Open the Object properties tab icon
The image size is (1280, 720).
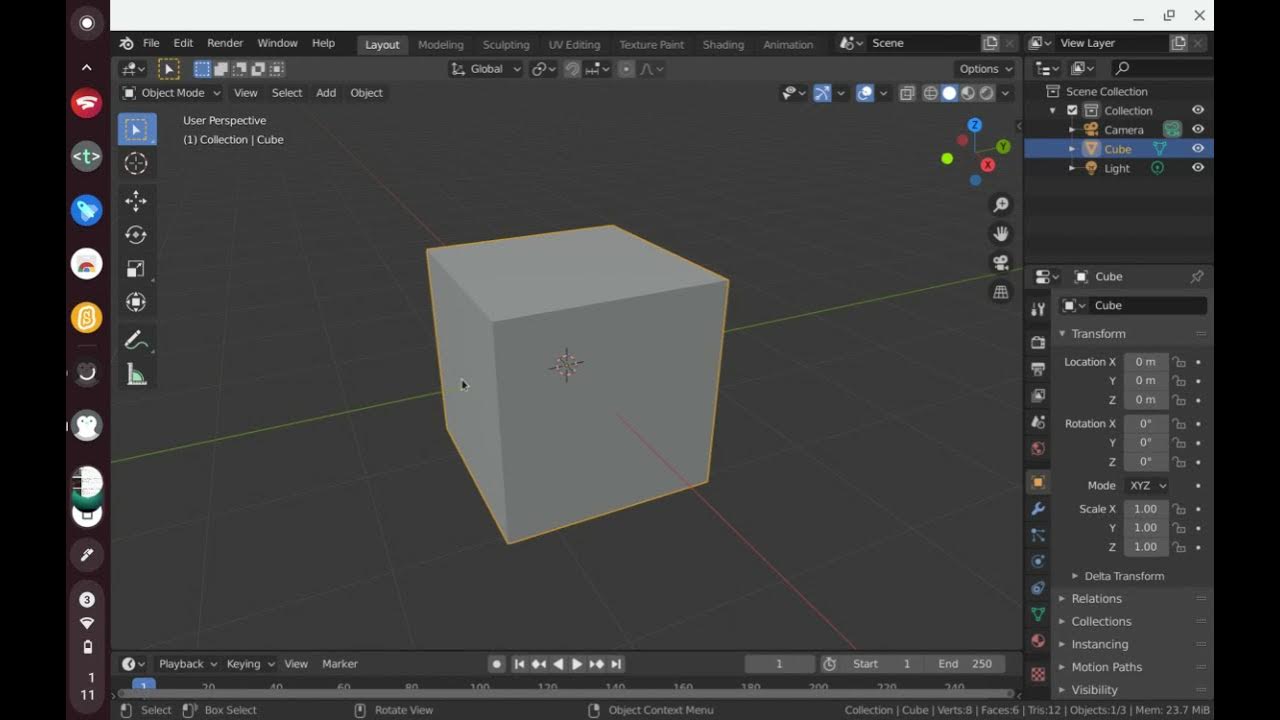(1038, 482)
